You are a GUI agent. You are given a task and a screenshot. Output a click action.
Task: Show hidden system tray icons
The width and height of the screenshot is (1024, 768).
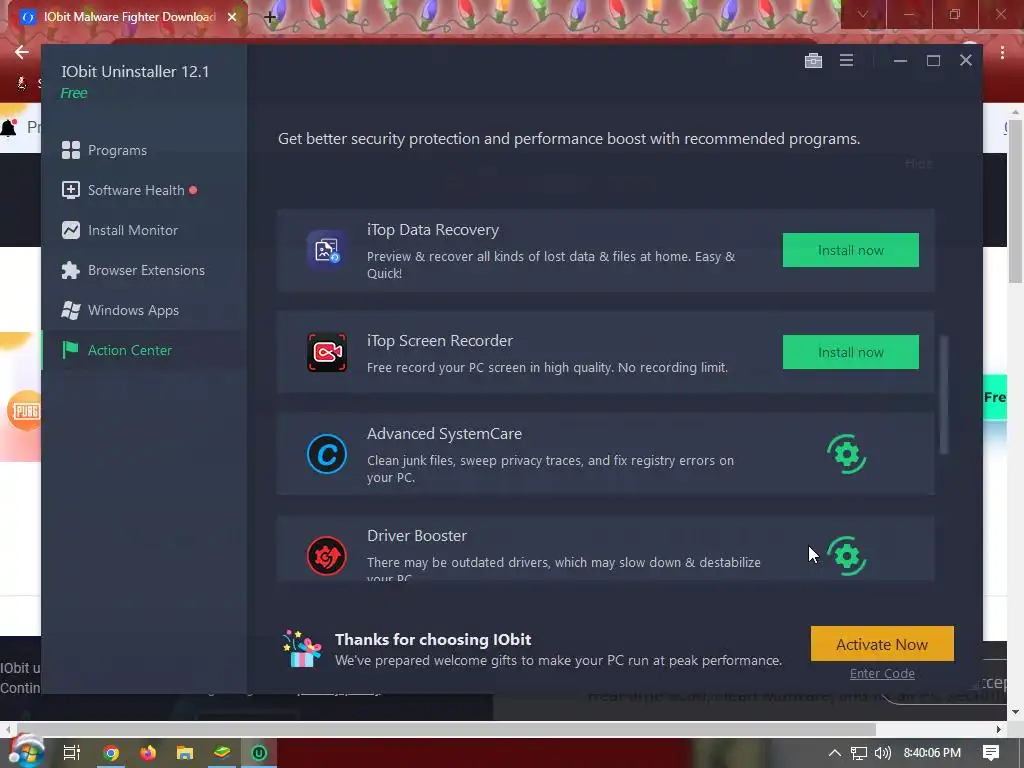tap(835, 753)
